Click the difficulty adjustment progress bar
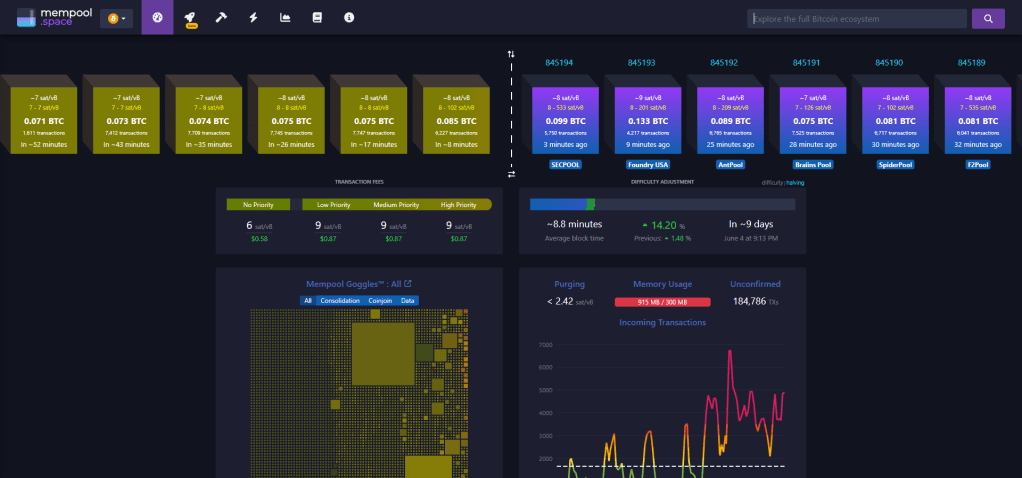1022x478 pixels. coord(663,204)
